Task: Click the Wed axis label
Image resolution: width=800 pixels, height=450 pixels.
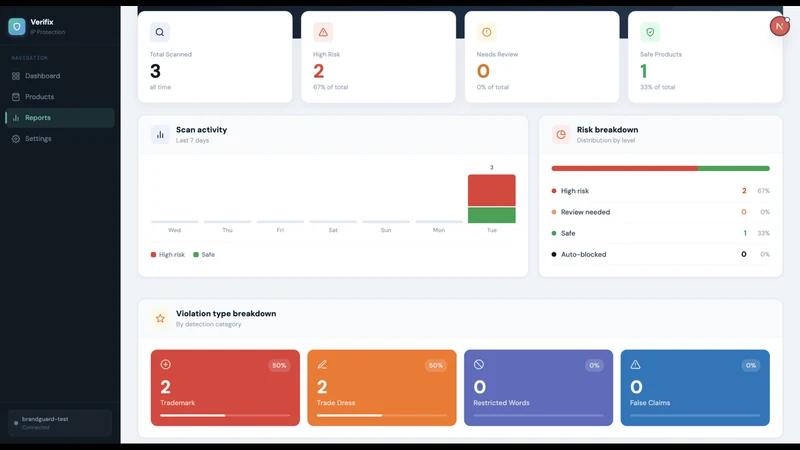Action: [x=174, y=230]
